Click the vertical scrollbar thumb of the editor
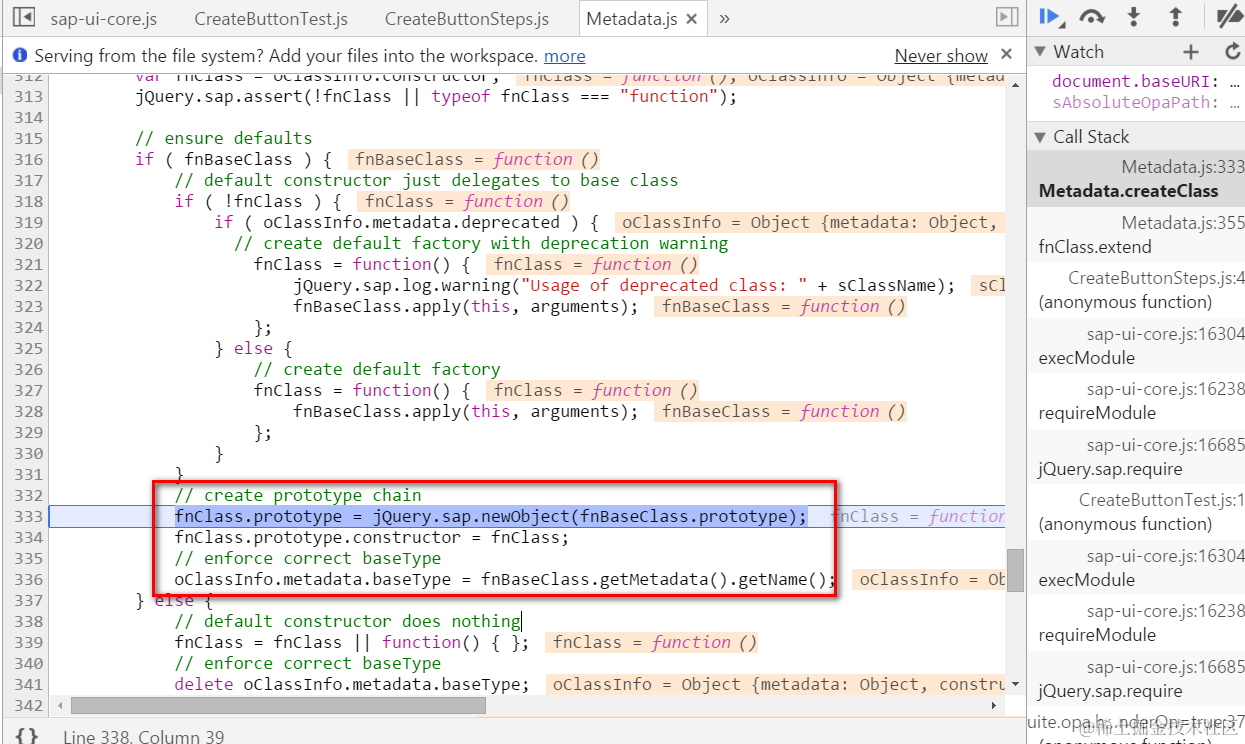1245x744 pixels. [x=1015, y=569]
